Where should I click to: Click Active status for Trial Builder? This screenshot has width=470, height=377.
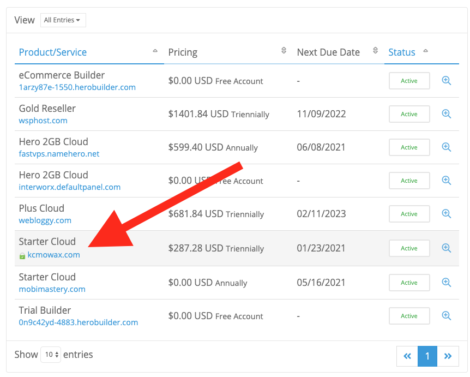click(x=409, y=316)
